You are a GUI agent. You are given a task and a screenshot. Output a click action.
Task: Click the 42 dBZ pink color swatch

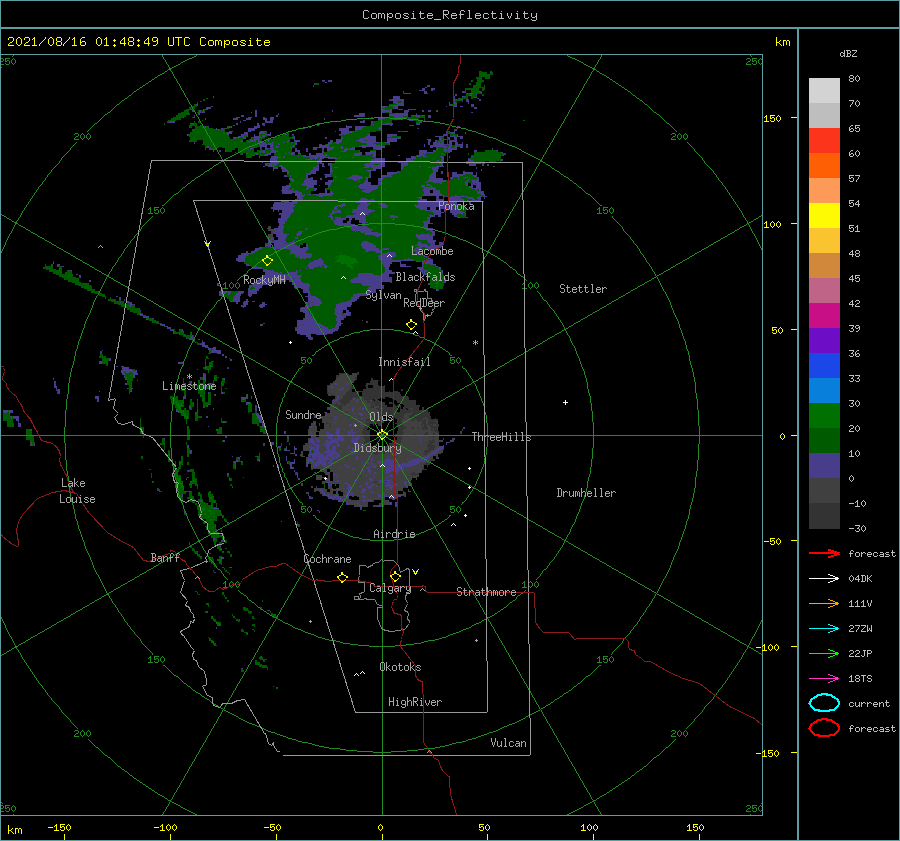[x=824, y=290]
